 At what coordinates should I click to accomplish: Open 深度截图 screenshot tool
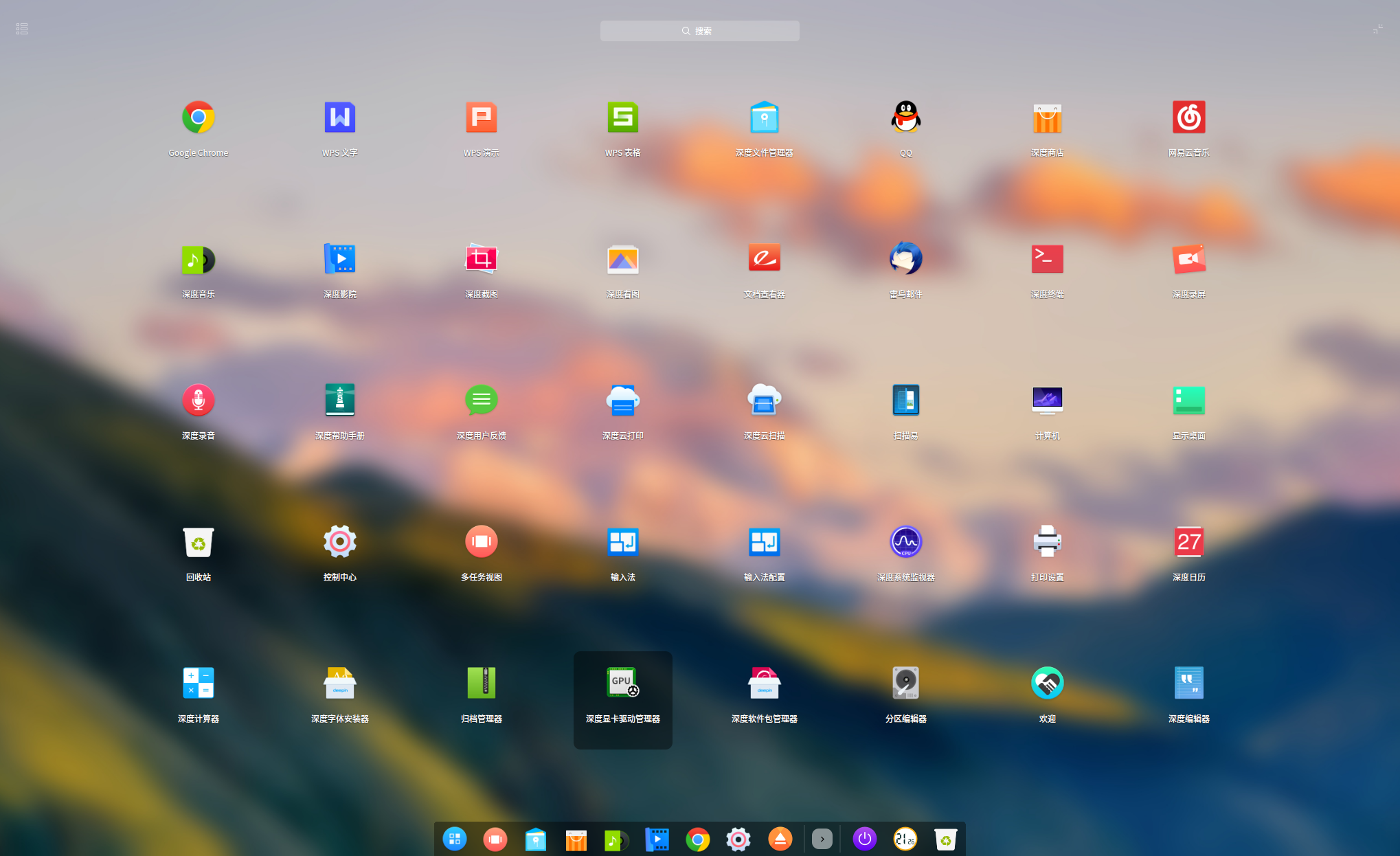coord(481,260)
